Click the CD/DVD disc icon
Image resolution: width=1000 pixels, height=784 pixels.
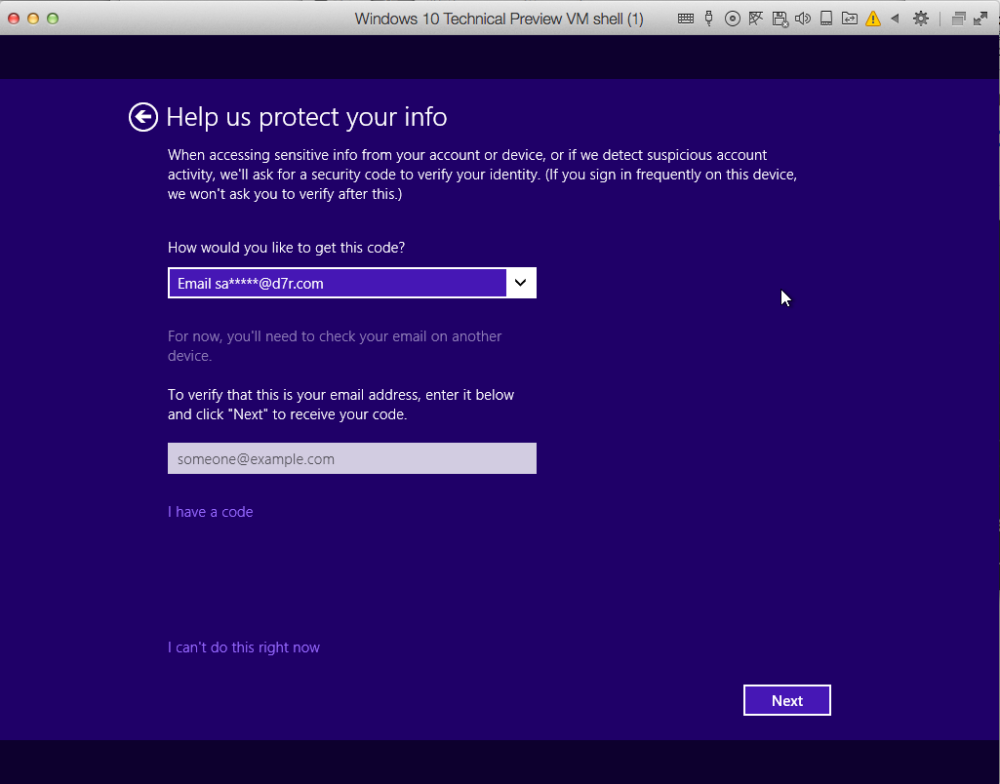(x=732, y=18)
